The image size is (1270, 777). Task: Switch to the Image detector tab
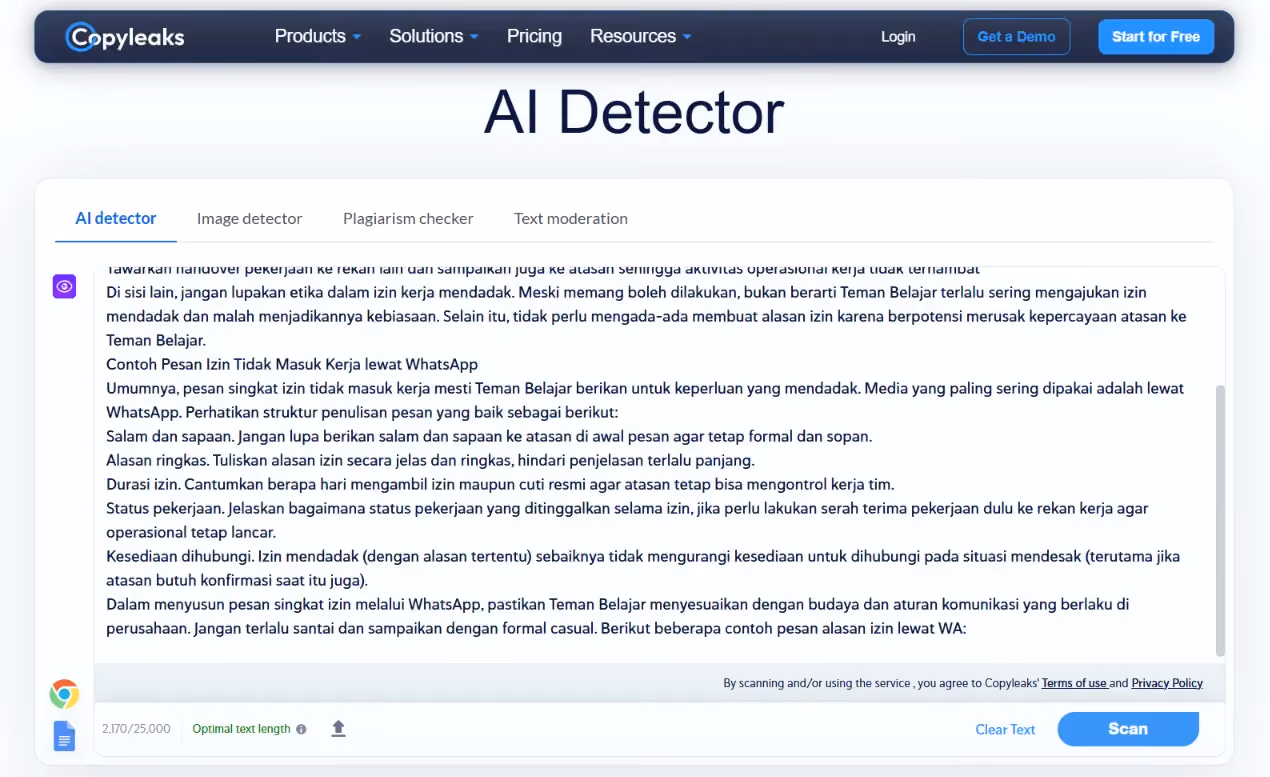(249, 218)
